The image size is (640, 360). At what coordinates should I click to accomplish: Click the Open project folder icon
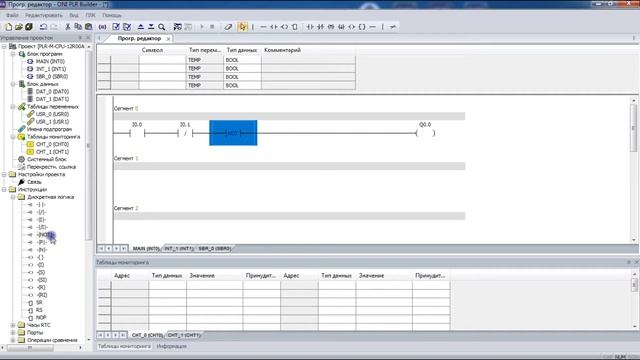[x=18, y=27]
